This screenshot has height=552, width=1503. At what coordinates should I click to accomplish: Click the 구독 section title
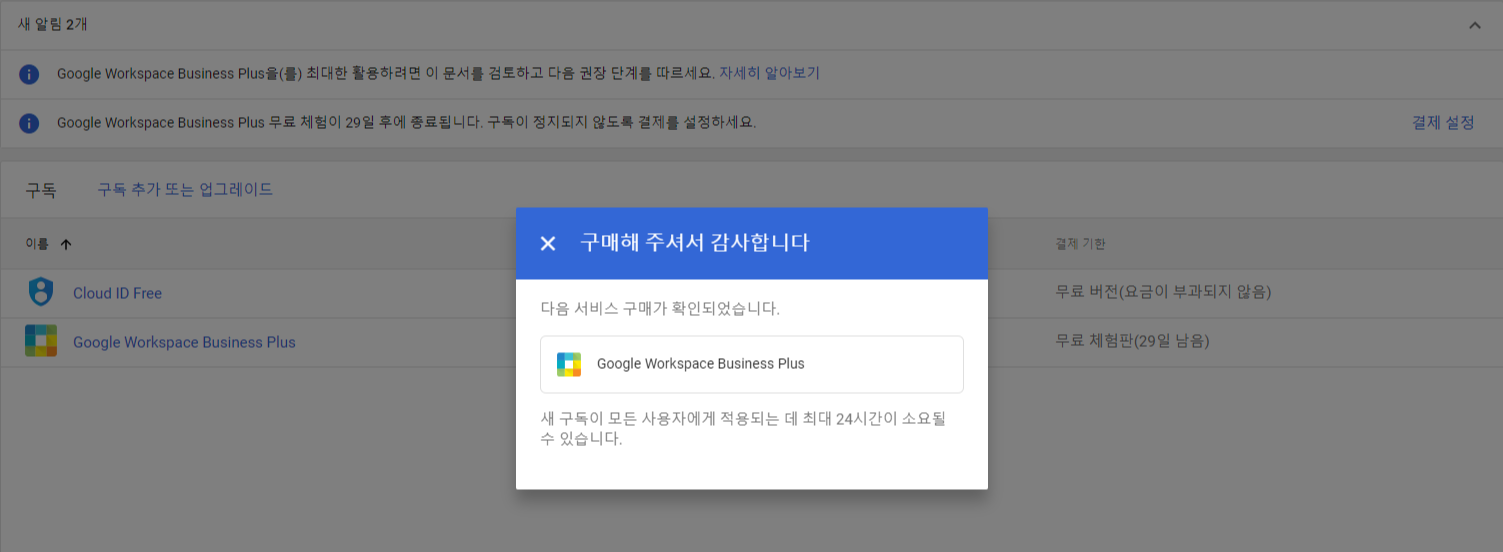point(41,190)
